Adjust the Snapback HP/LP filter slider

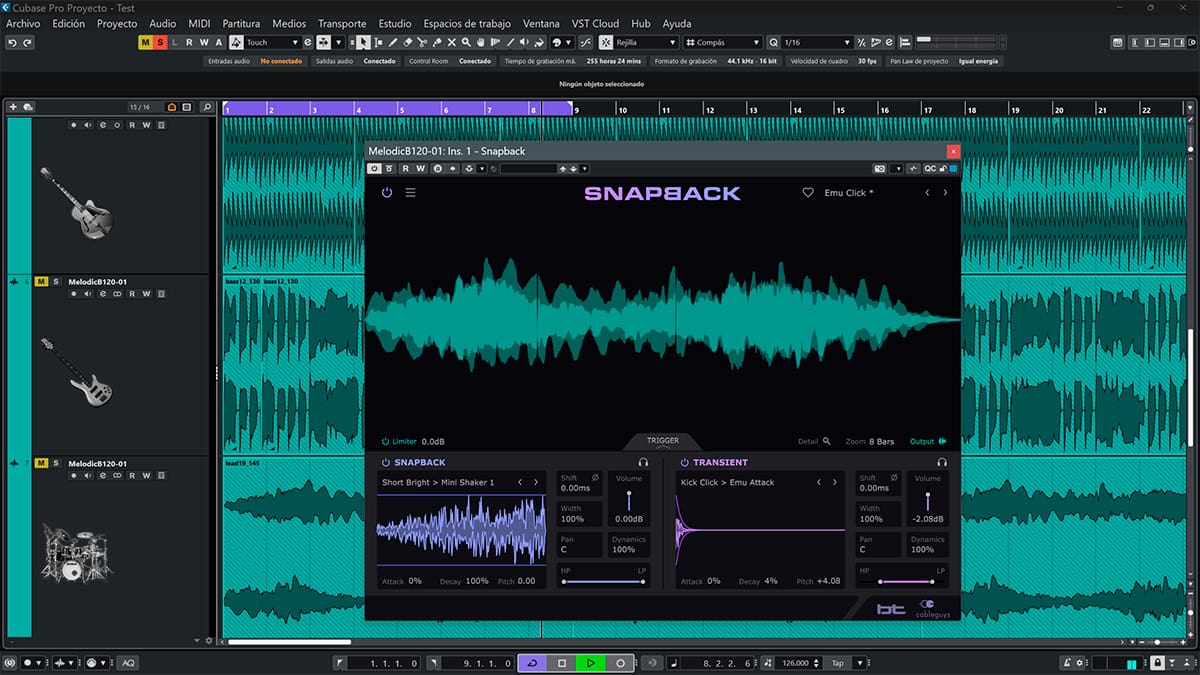(x=604, y=581)
